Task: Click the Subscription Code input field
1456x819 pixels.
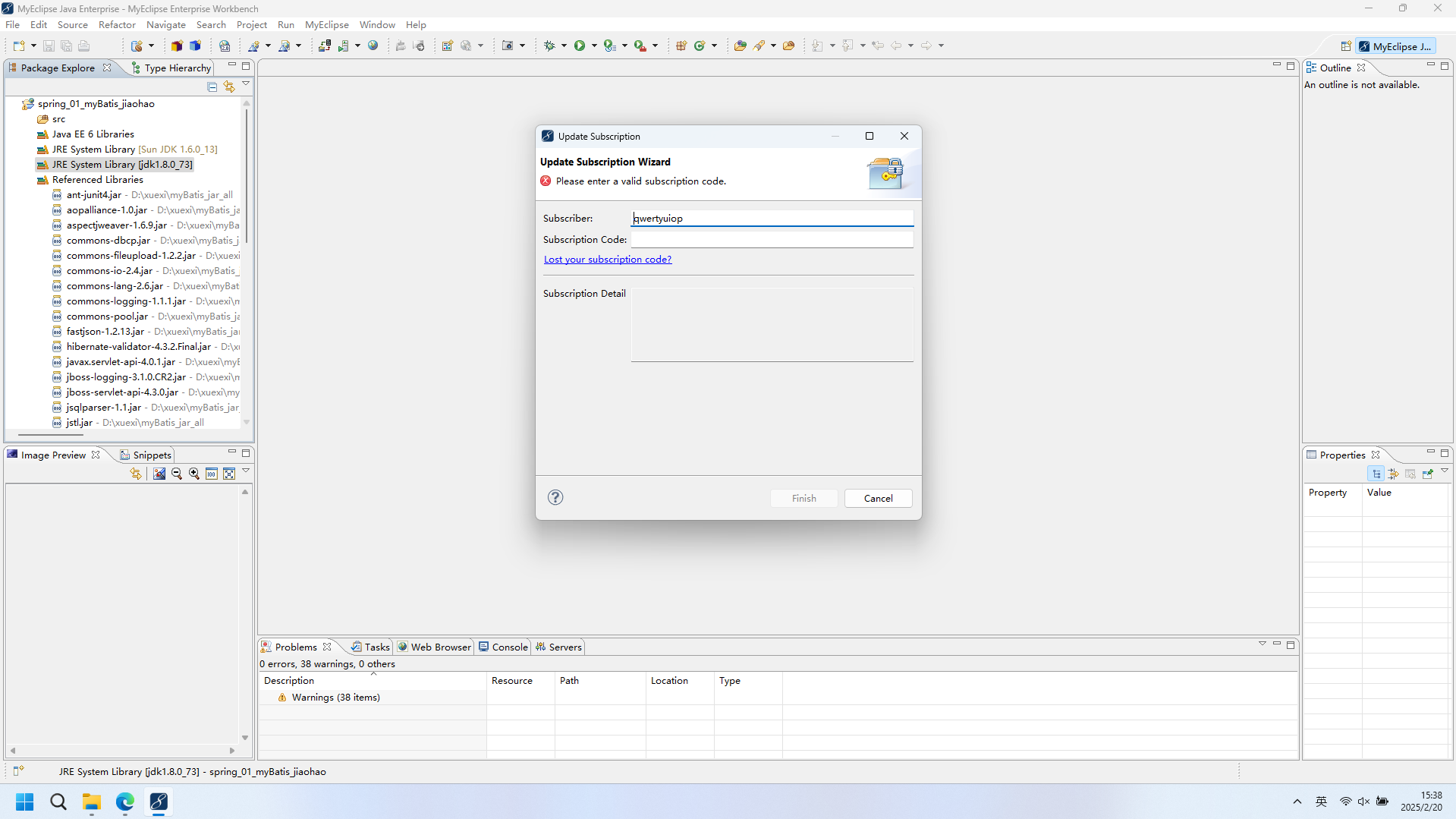Action: coord(772,239)
